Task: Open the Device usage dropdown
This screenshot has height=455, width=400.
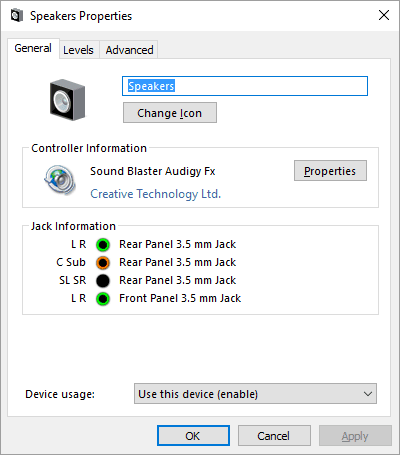Action: click(255, 394)
